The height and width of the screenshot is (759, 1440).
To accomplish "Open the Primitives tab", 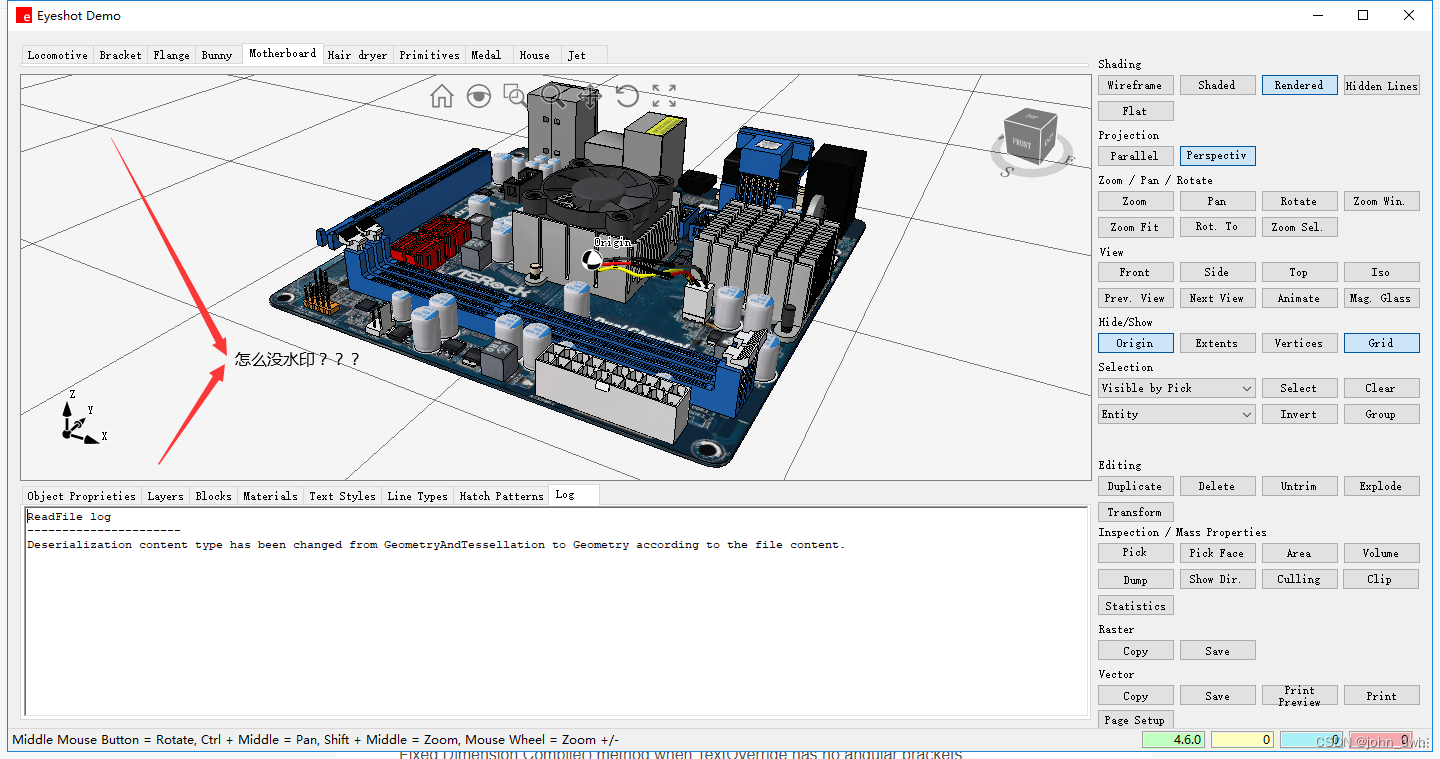I will click(430, 55).
